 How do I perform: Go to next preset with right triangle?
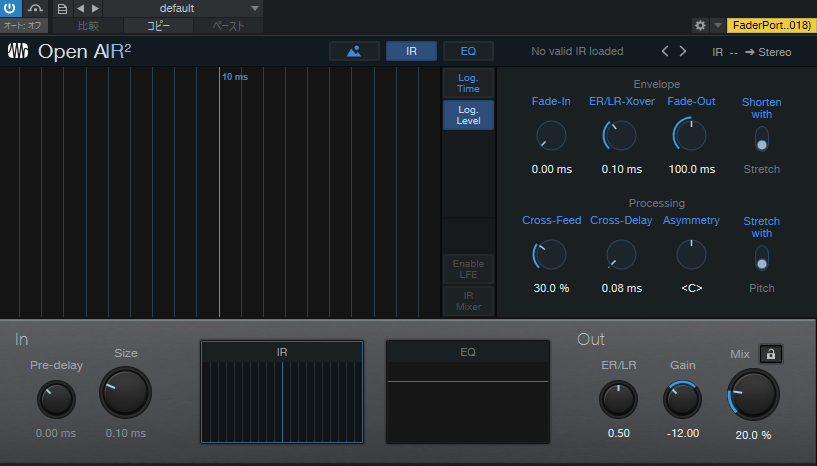coord(95,8)
